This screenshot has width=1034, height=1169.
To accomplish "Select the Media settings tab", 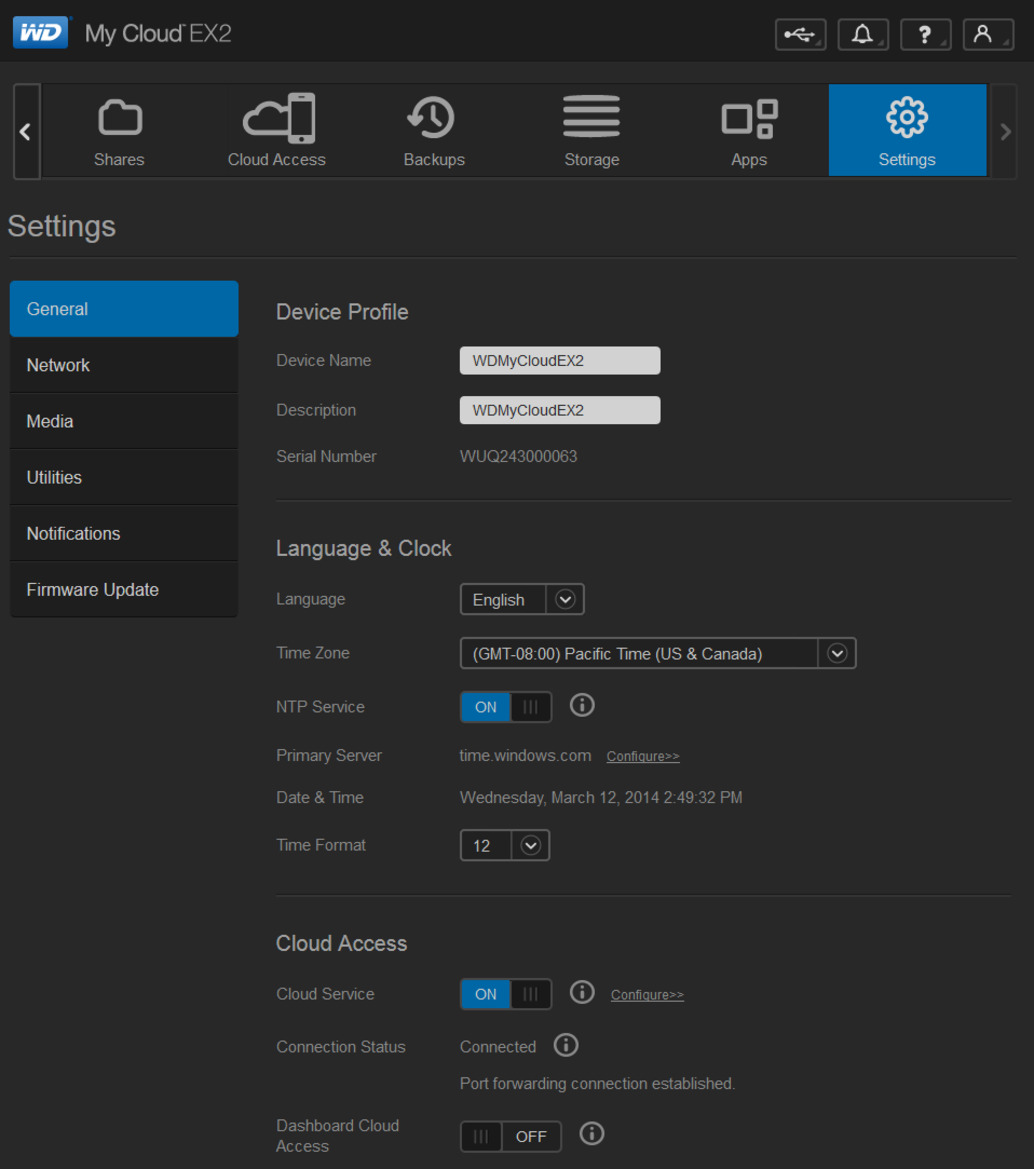I will tap(124, 421).
